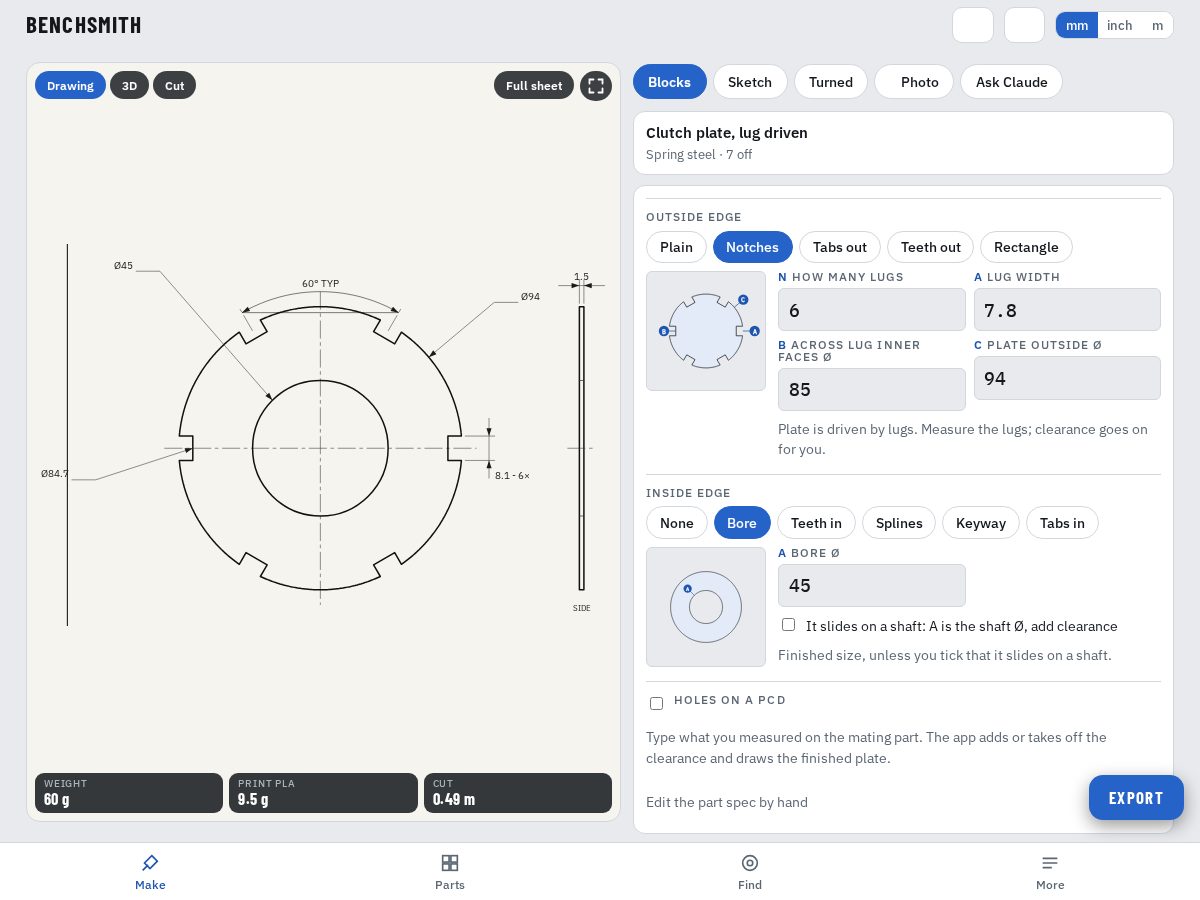The width and height of the screenshot is (1200, 900).
Task: Switch units to m
Action: point(1157,25)
